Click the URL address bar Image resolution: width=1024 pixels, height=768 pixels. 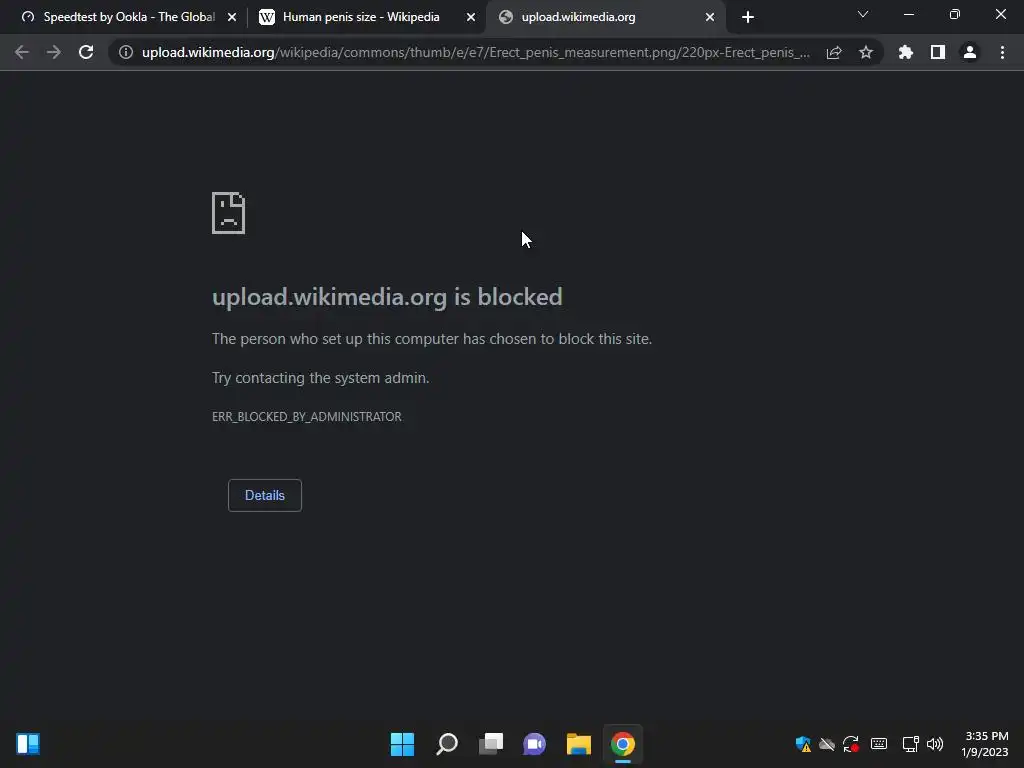point(475,52)
